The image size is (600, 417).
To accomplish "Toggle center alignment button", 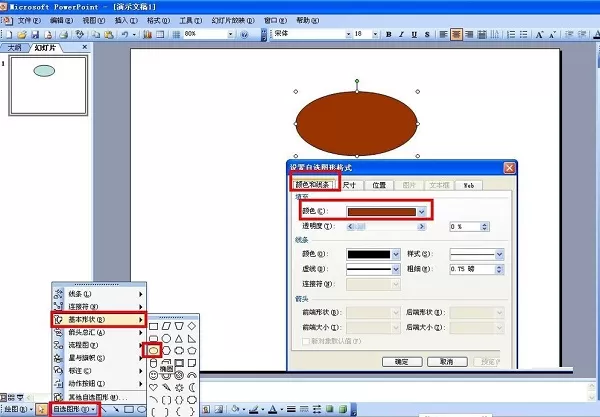I will click(456, 34).
